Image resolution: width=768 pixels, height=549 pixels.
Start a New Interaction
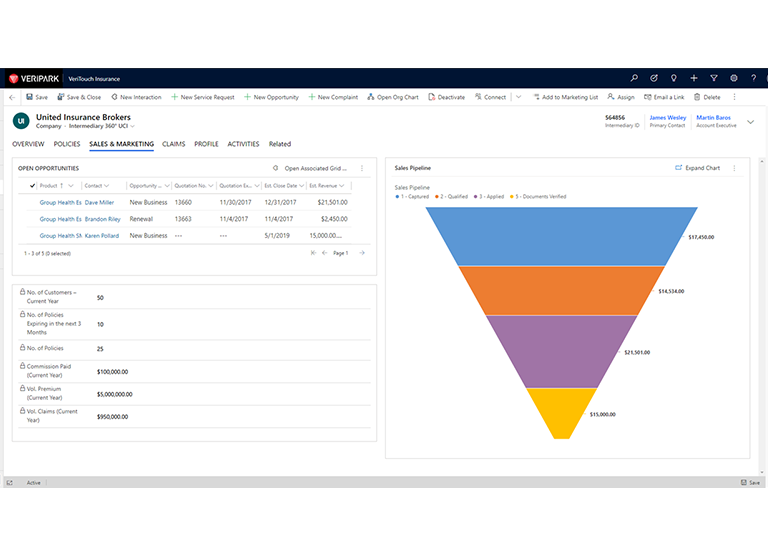136,97
